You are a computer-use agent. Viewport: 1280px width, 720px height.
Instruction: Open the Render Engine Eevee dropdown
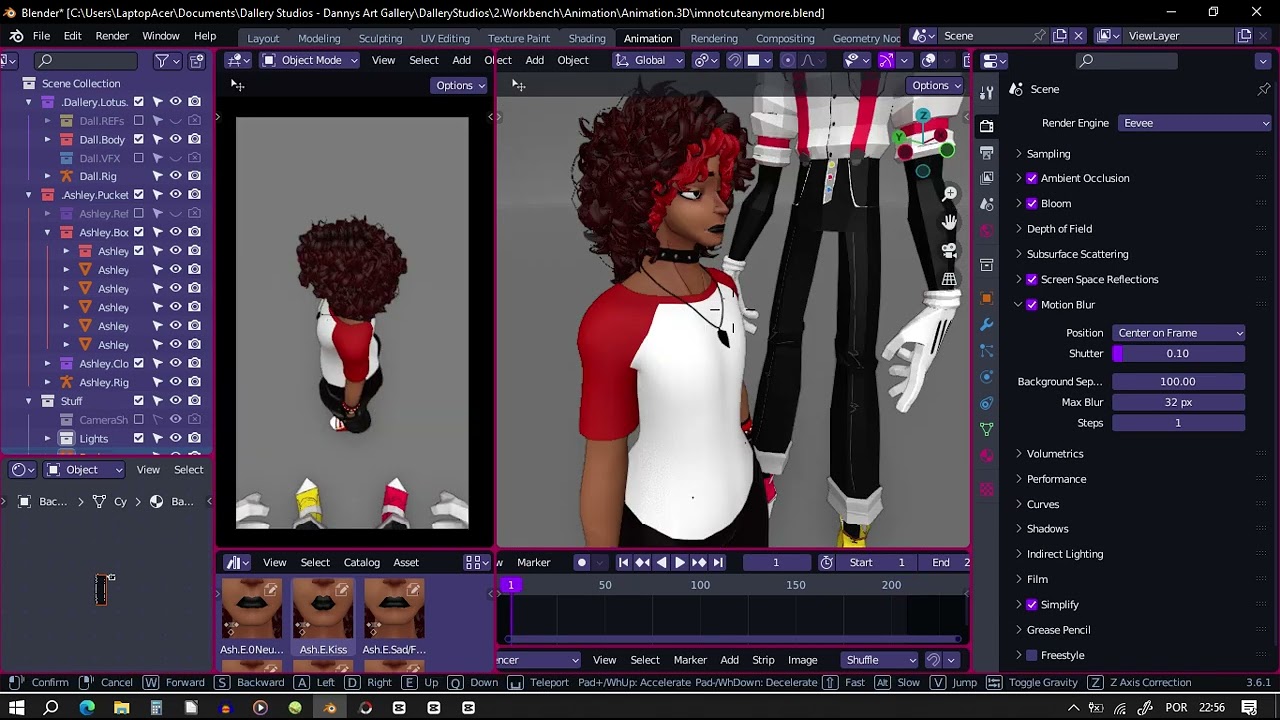(x=1194, y=123)
